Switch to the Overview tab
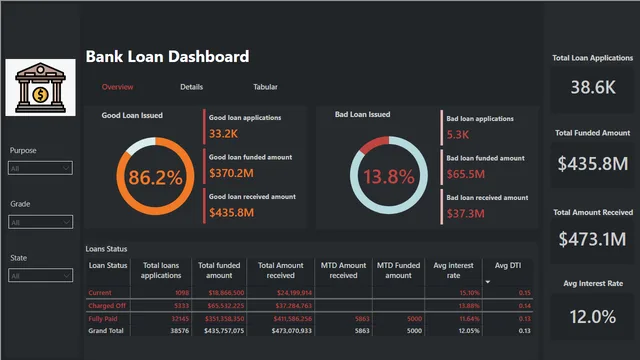The height and width of the screenshot is (360, 640). click(118, 87)
